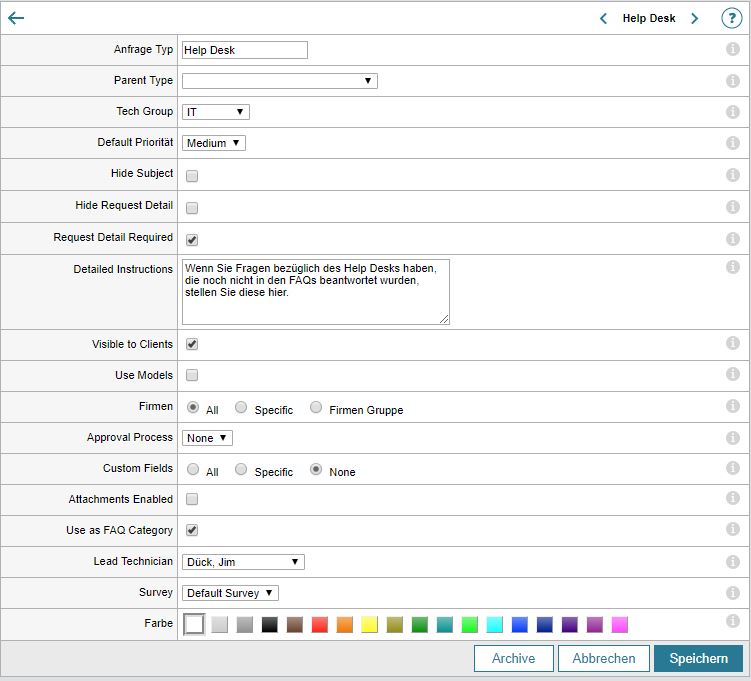
Task: Go to previous request type chevron
Action: pyautogui.click(x=603, y=19)
